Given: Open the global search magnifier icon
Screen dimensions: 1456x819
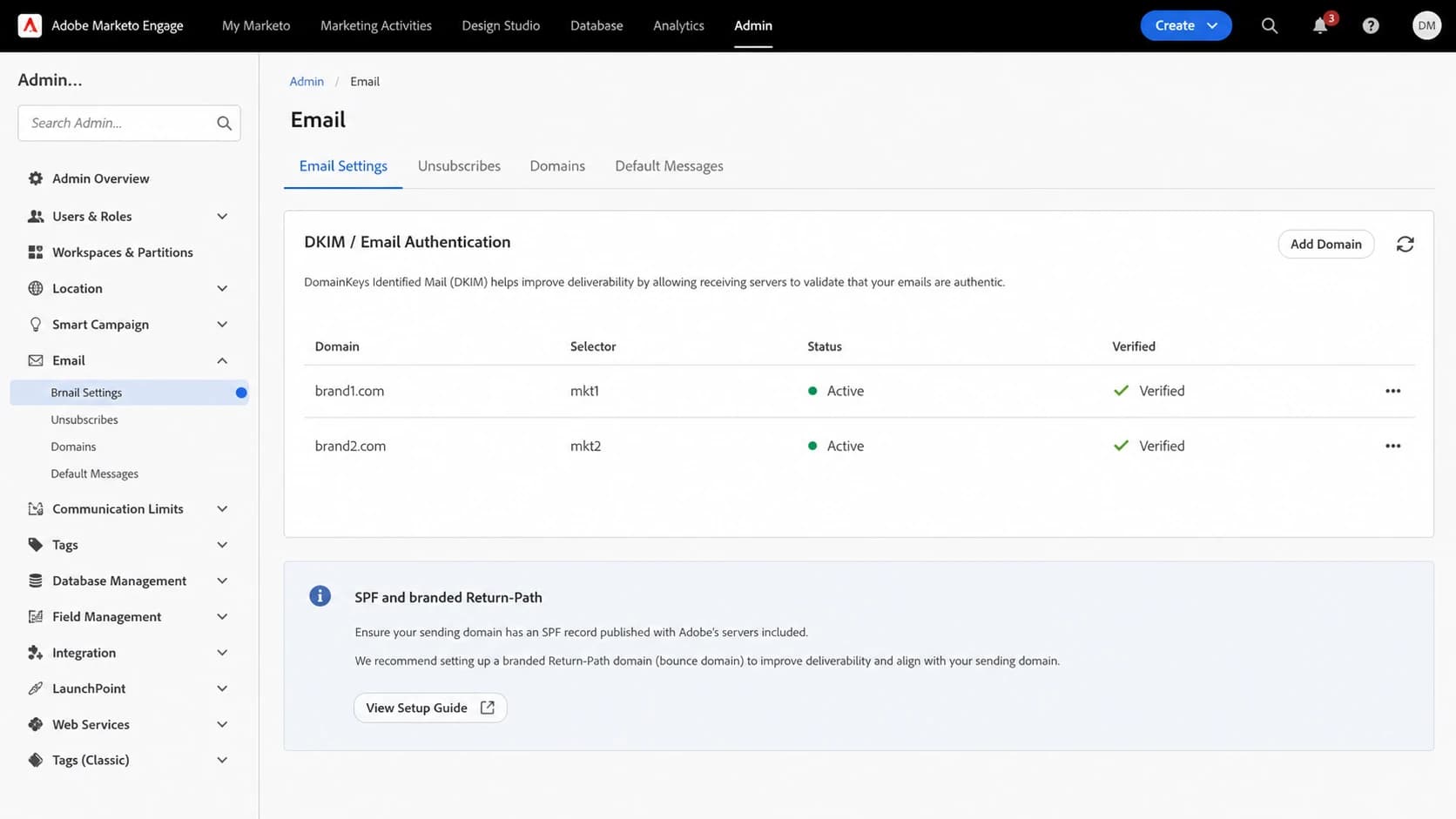Looking at the screenshot, I should click(x=1270, y=25).
